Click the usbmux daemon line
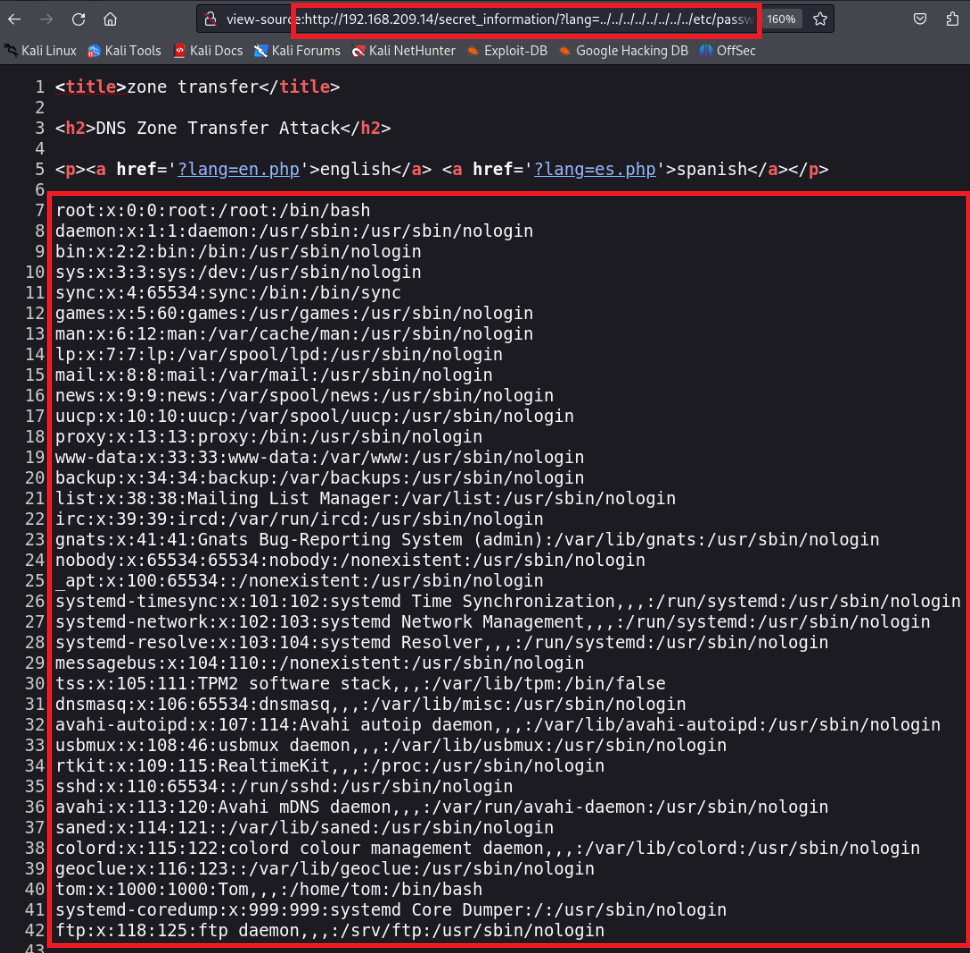The height and width of the screenshot is (953, 970). (x=391, y=745)
